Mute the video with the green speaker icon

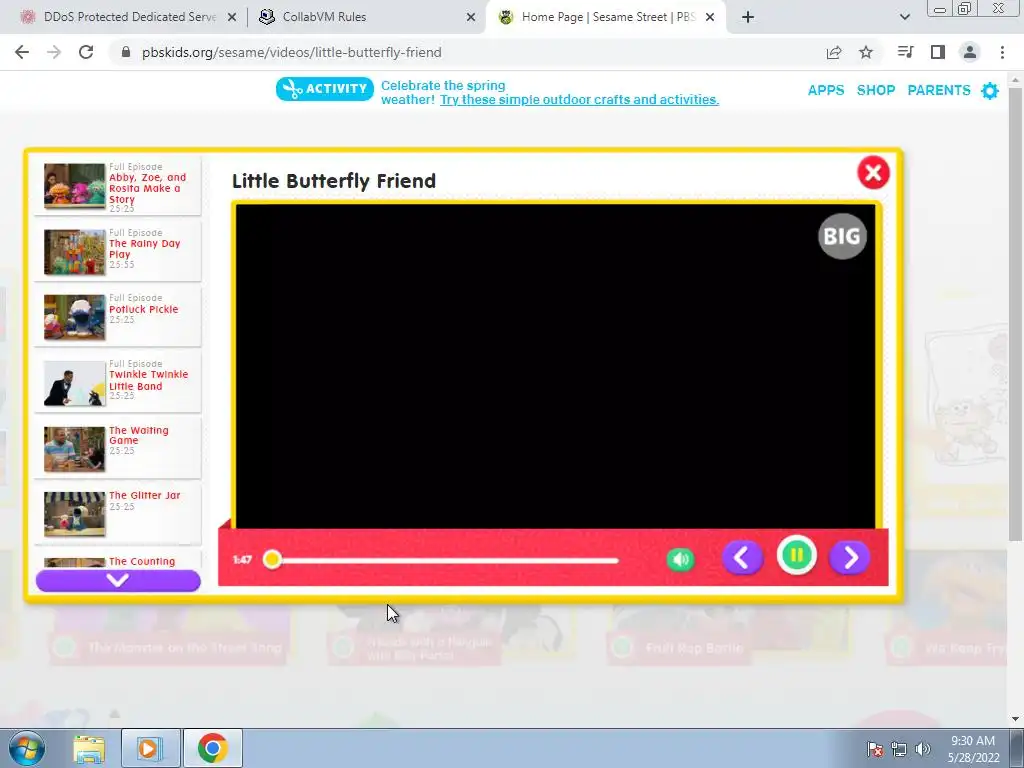[x=680, y=560]
